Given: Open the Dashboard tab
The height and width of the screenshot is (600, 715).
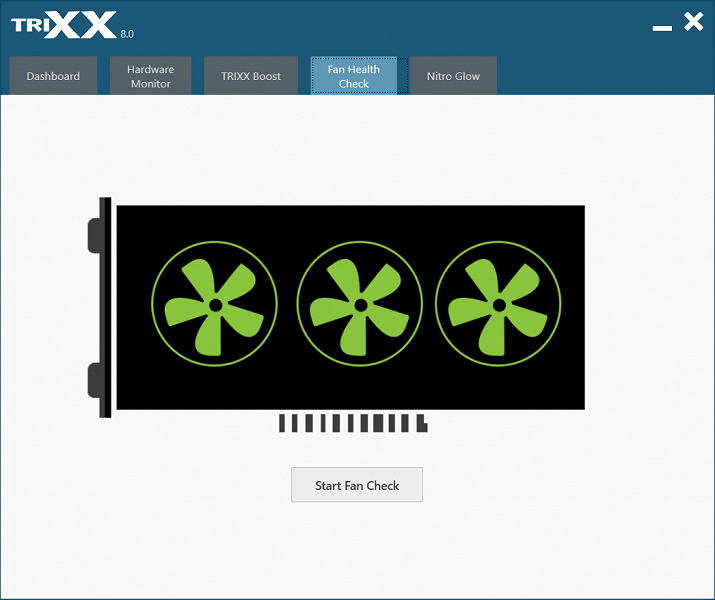Looking at the screenshot, I should point(53,76).
